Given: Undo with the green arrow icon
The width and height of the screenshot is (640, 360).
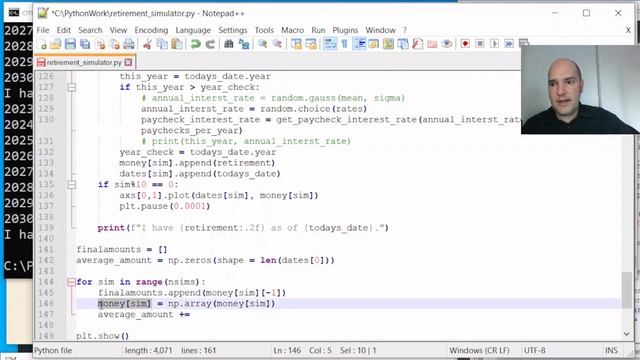Looking at the screenshot, I should point(196,44).
